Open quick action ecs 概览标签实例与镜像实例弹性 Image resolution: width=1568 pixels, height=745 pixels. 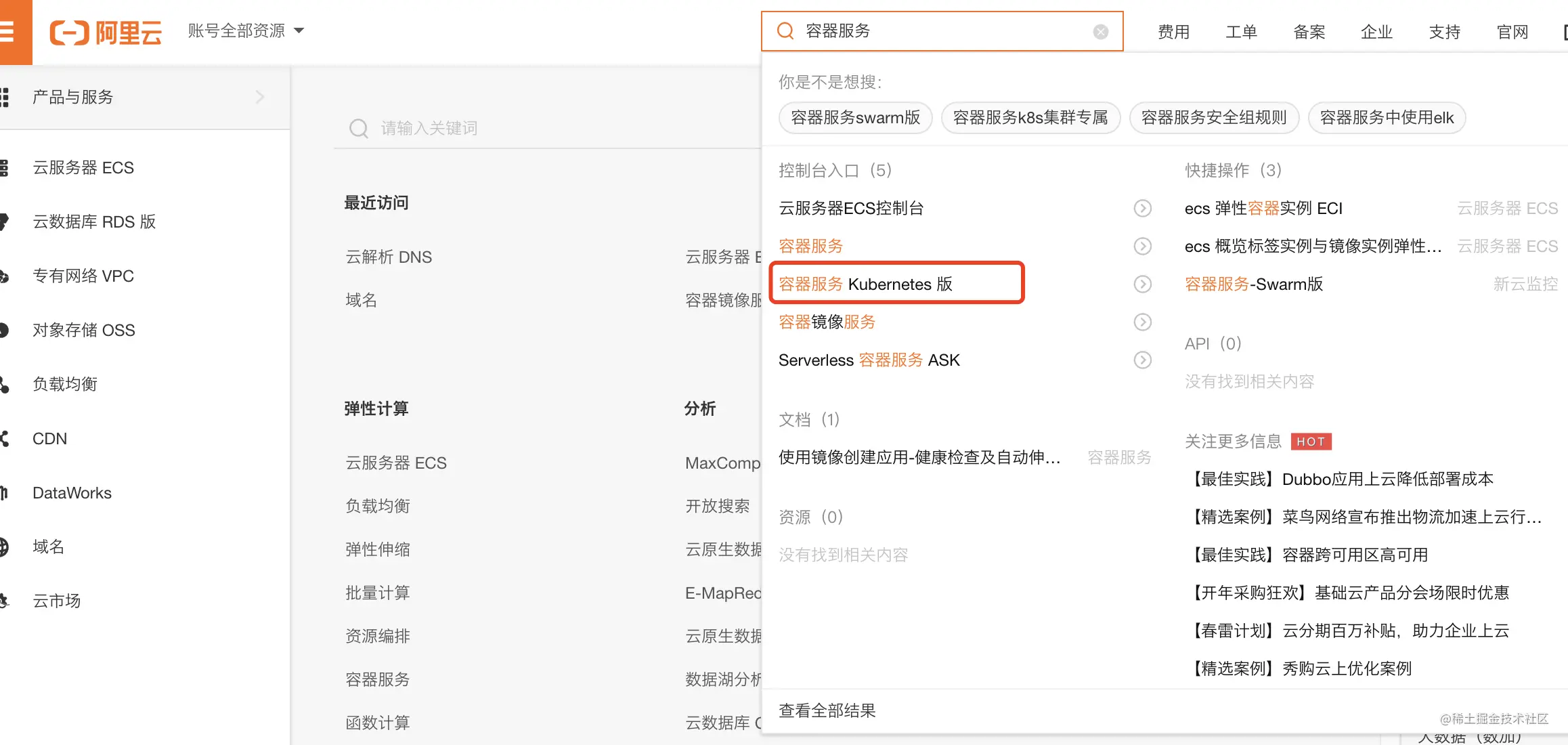[x=1313, y=246]
